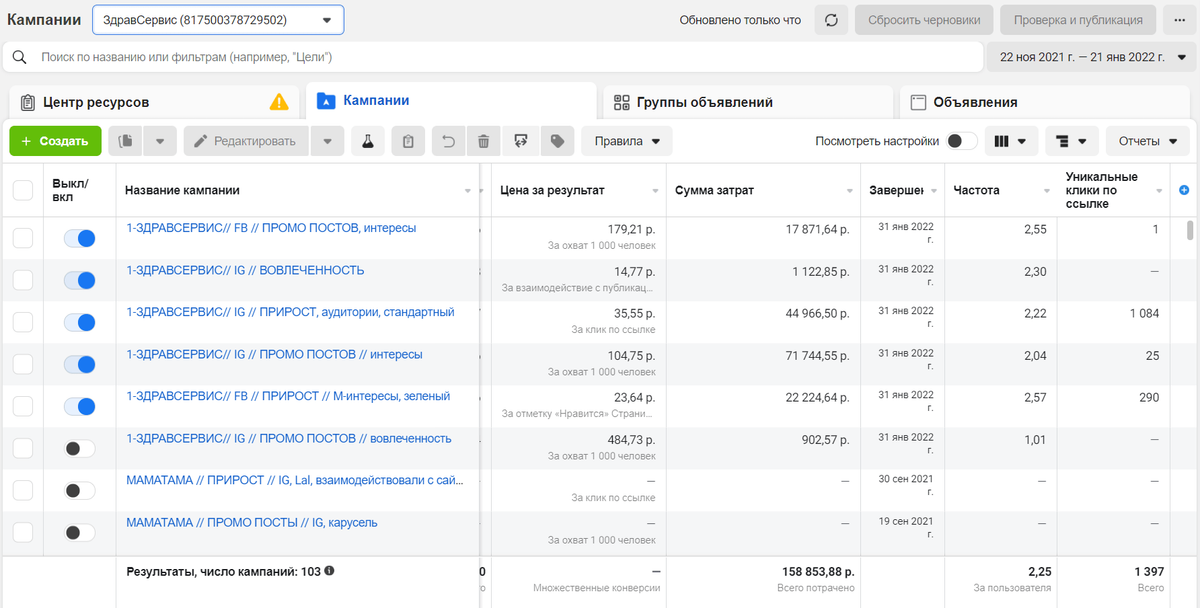This screenshot has width=1200, height=608.
Task: Open campaign IG // ПРОМО ПОСТОВ // вовлеченность
Action: pyautogui.click(x=289, y=438)
